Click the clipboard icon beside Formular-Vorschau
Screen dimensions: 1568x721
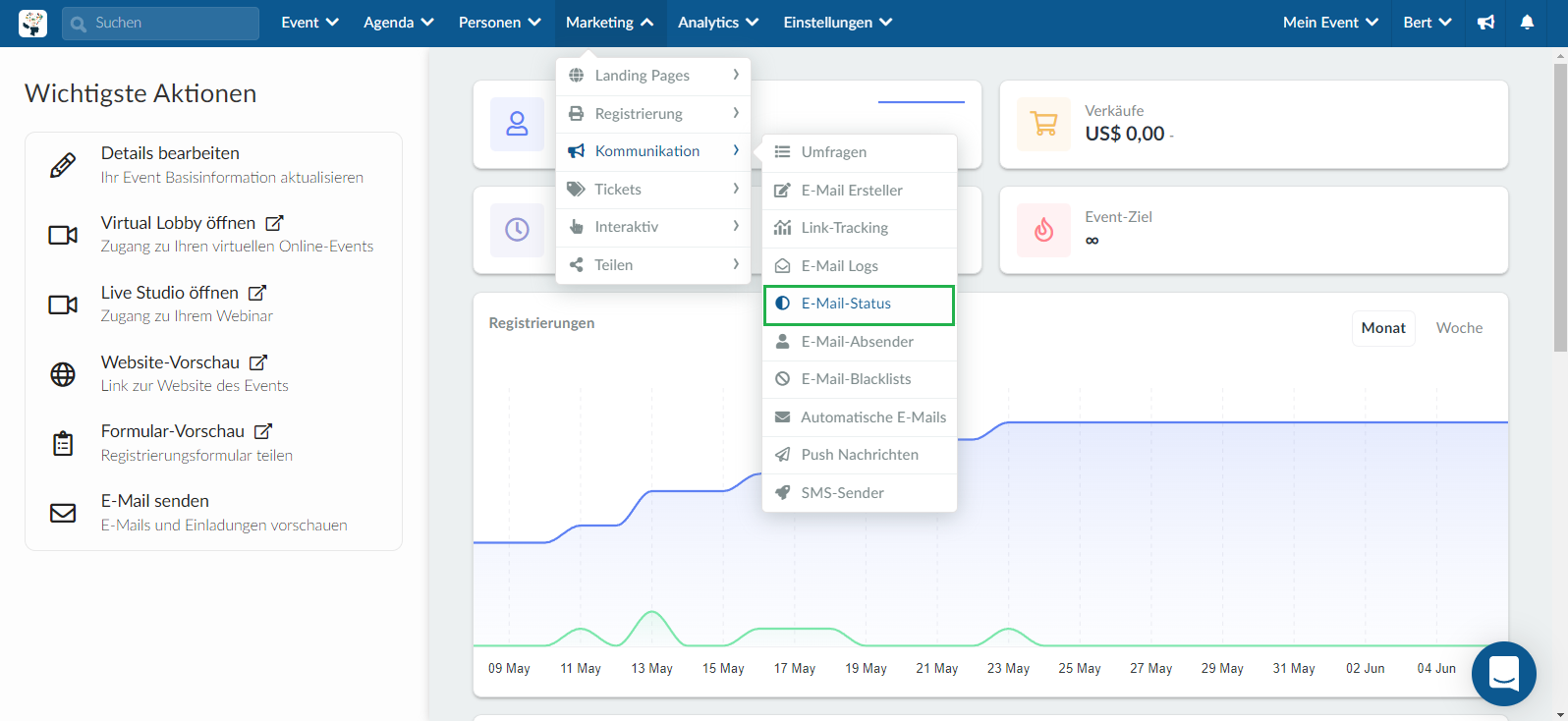tap(63, 444)
